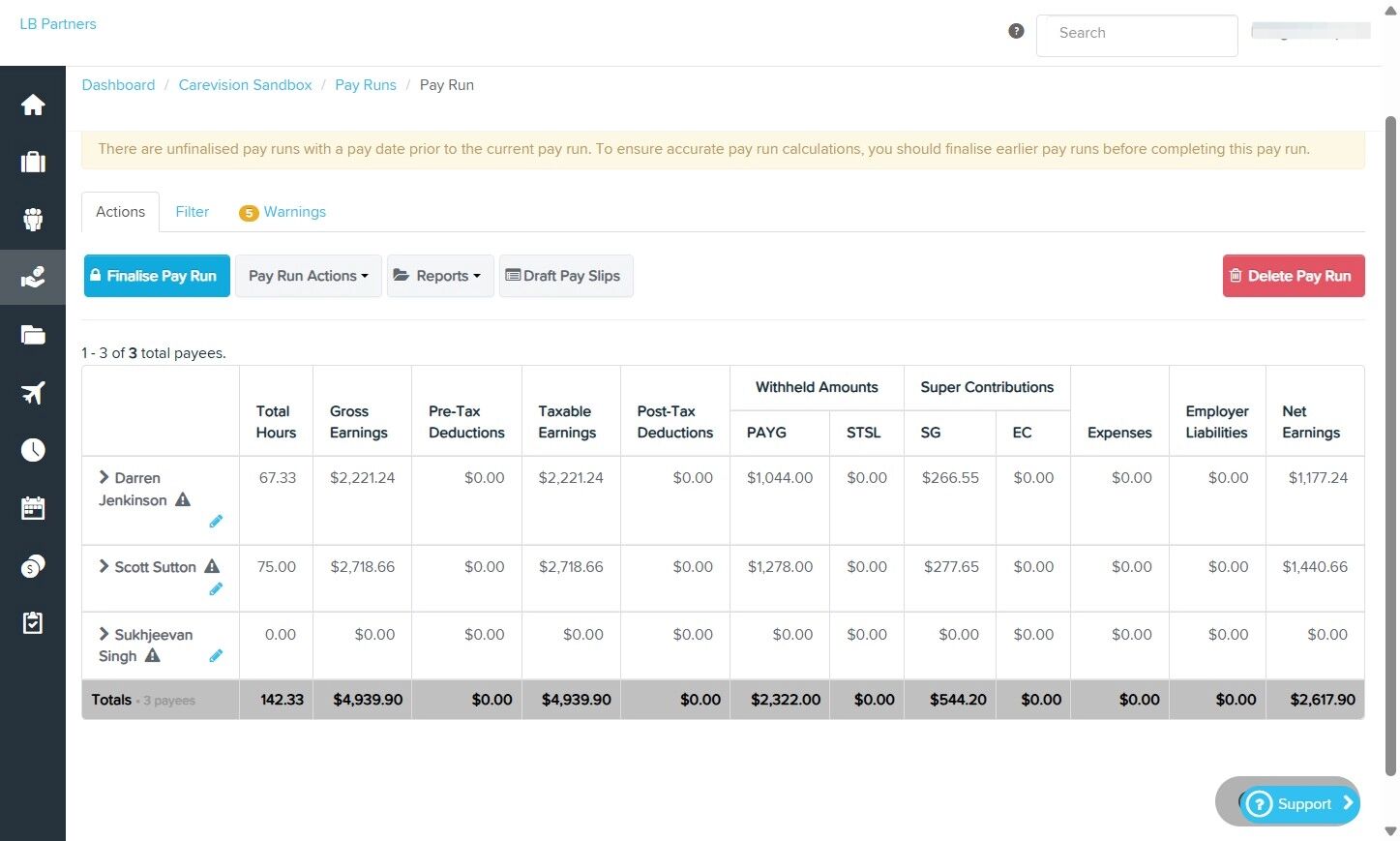Focus the Search input field
The height and width of the screenshot is (841, 1400).
click(1137, 35)
